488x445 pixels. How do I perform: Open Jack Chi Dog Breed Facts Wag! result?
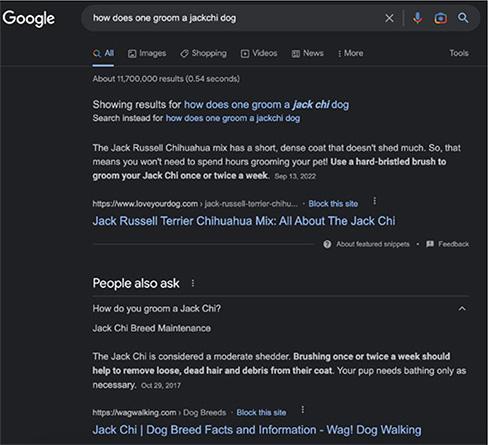[x=257, y=430]
